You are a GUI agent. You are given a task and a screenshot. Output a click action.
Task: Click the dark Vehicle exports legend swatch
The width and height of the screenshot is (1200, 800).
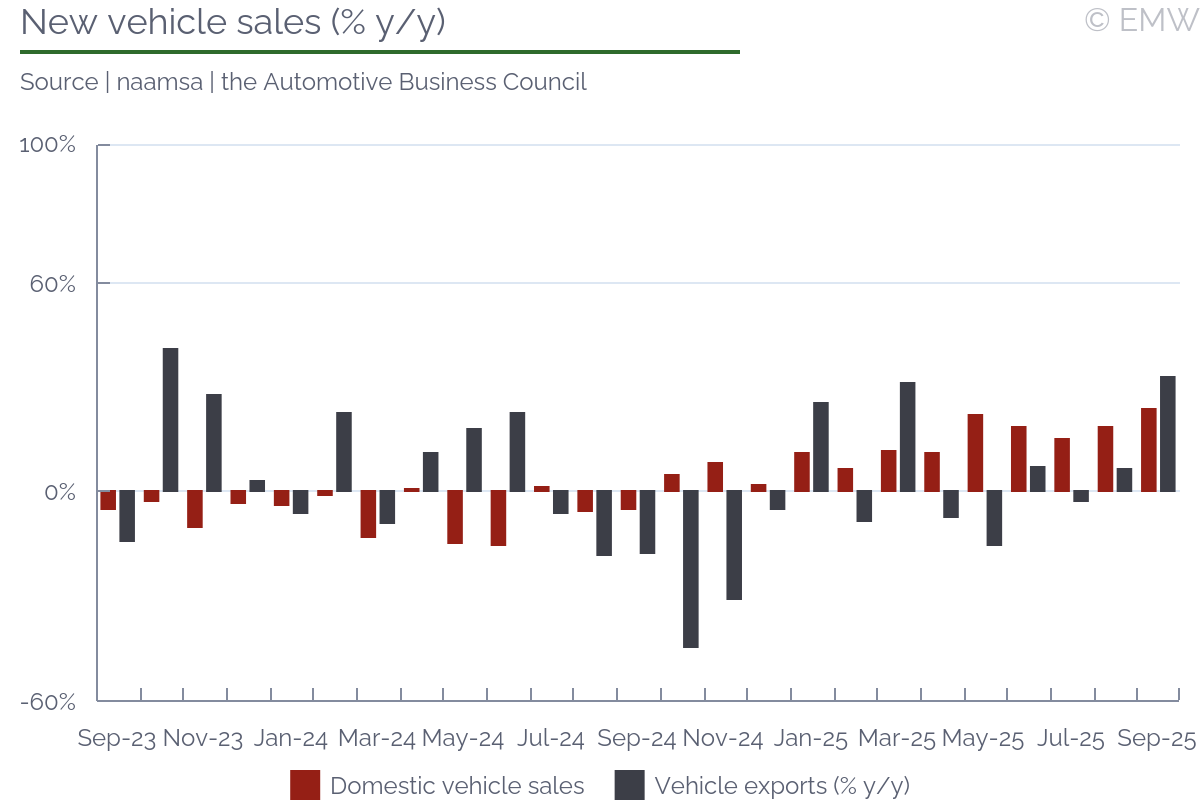click(629, 785)
